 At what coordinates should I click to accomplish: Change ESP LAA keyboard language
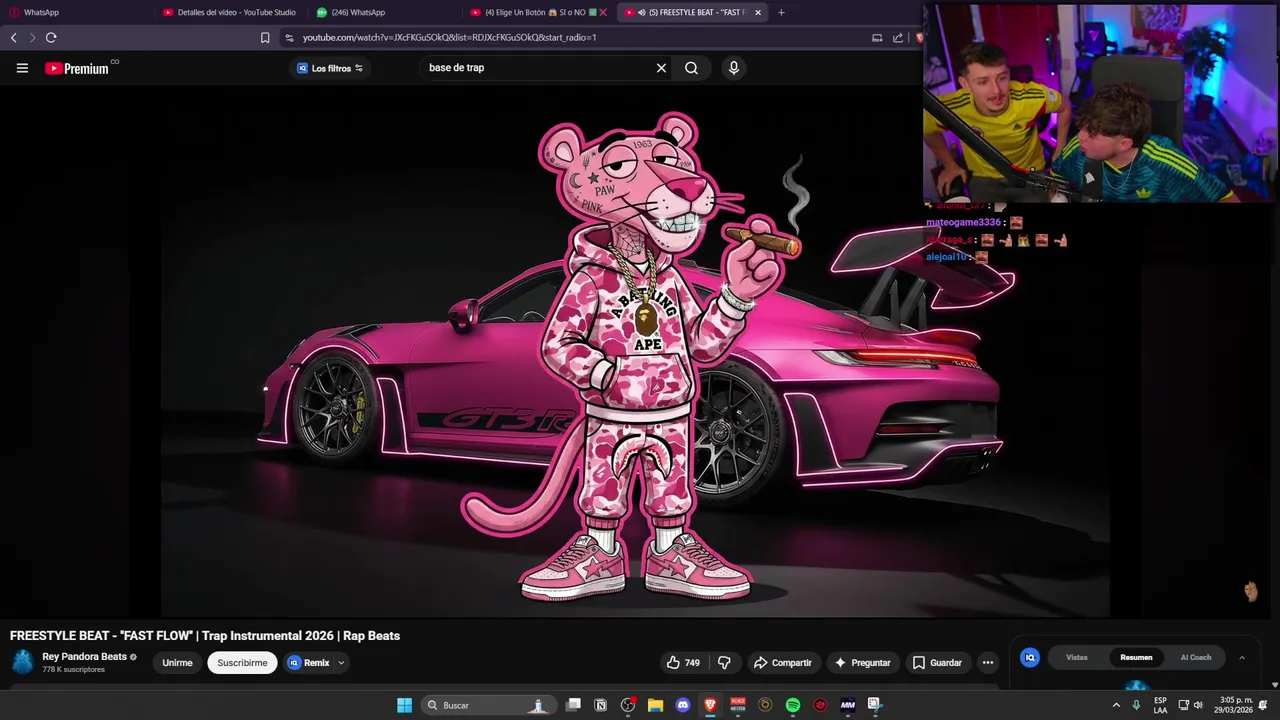pyautogui.click(x=1160, y=705)
